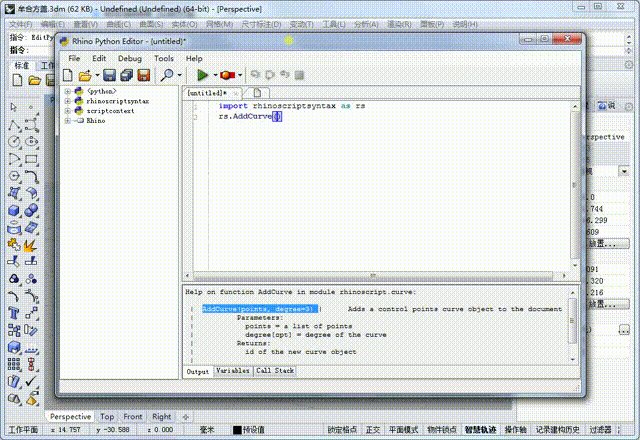The height and width of the screenshot is (440, 640).
Task: Open dropdown in Rhino right properties panel
Action: pyautogui.click(x=624, y=171)
